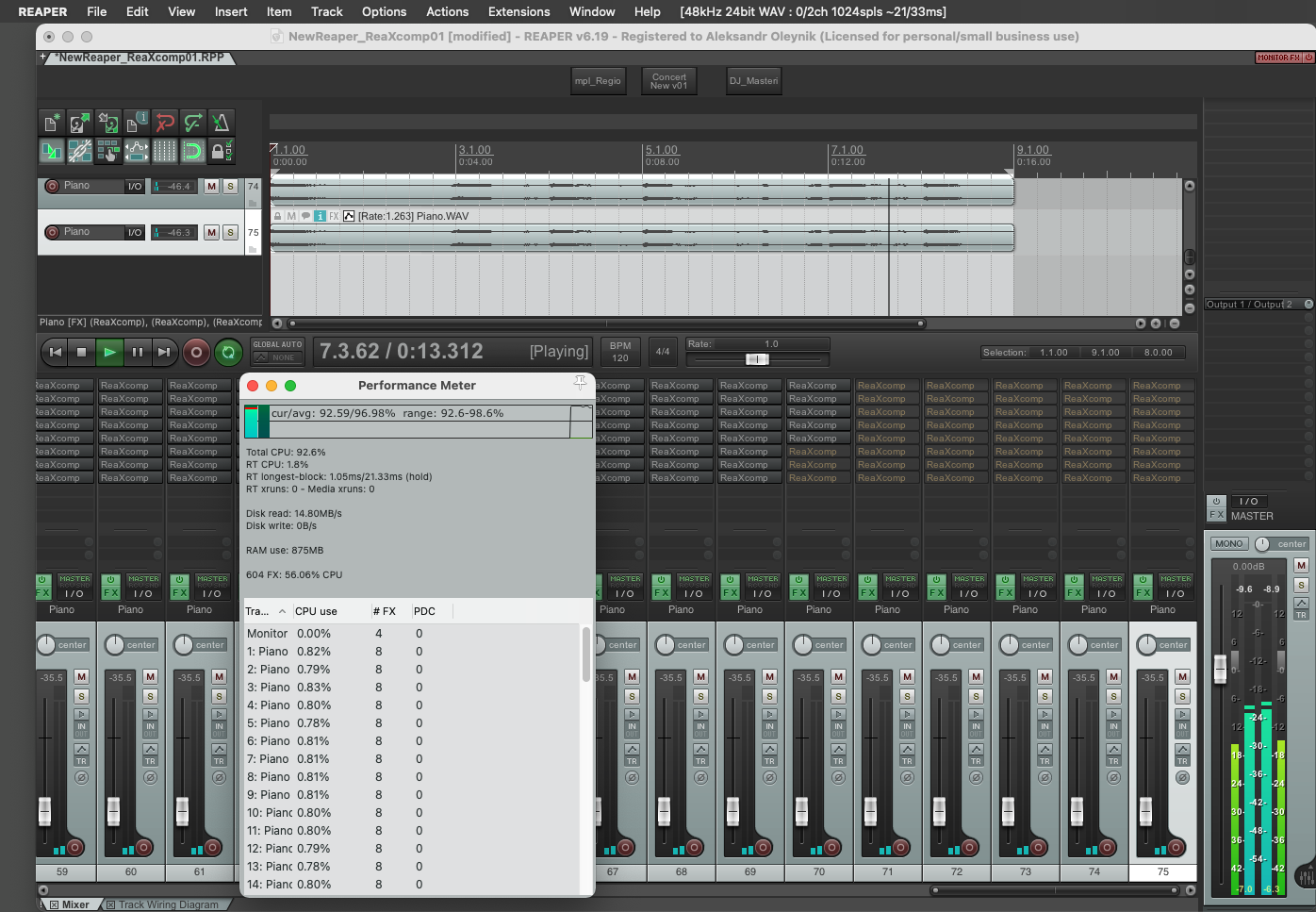Click the Save Project toolbar icon
The width and height of the screenshot is (1316, 912).
pyautogui.click(x=108, y=123)
